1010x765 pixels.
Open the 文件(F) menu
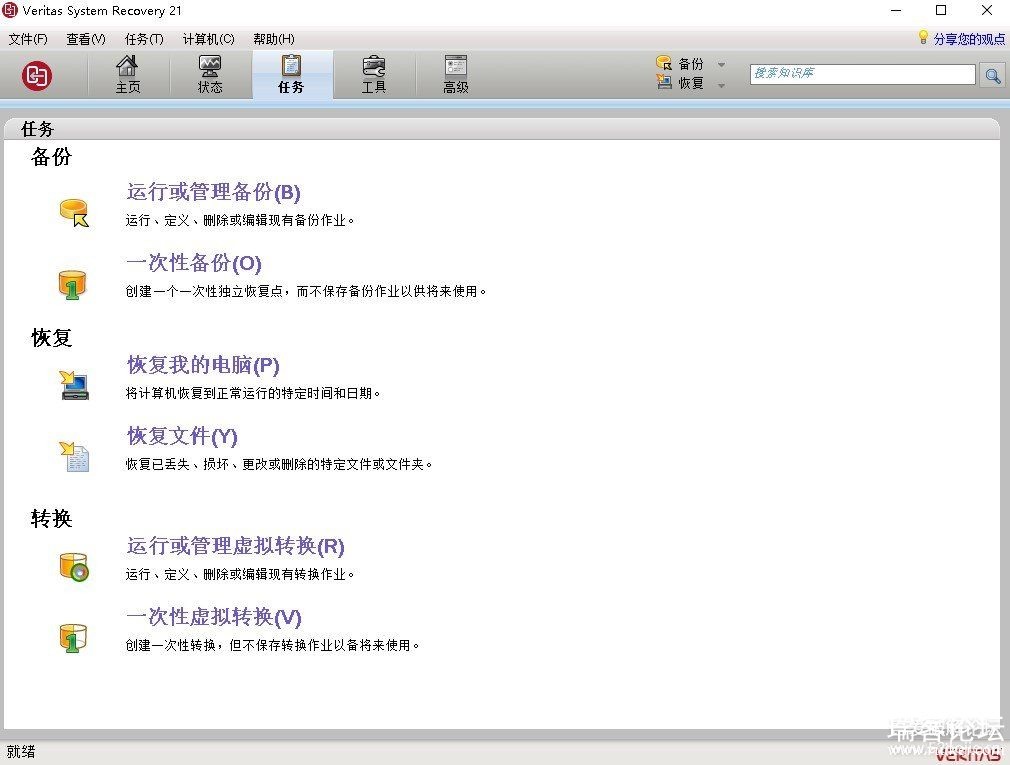pyautogui.click(x=28, y=39)
